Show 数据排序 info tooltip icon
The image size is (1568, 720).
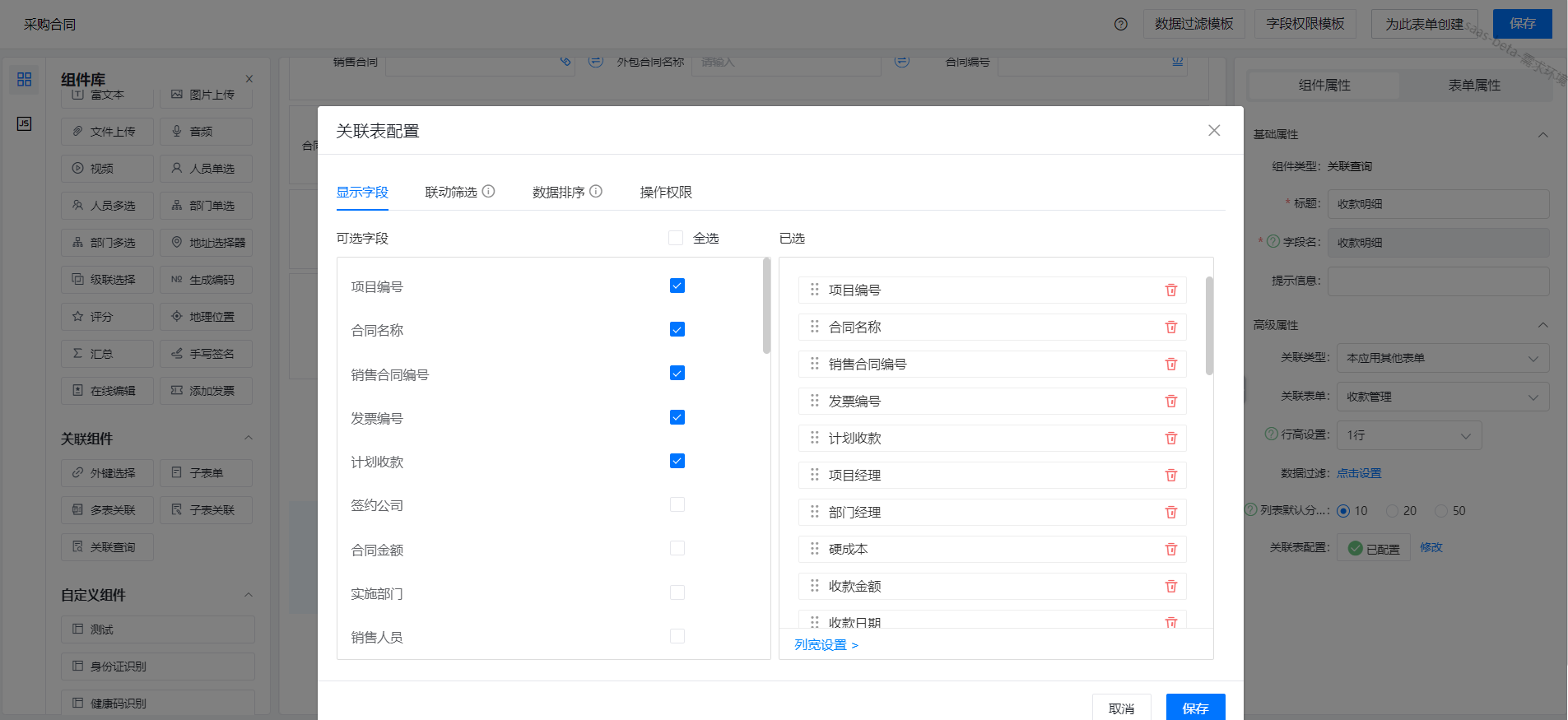point(596,191)
